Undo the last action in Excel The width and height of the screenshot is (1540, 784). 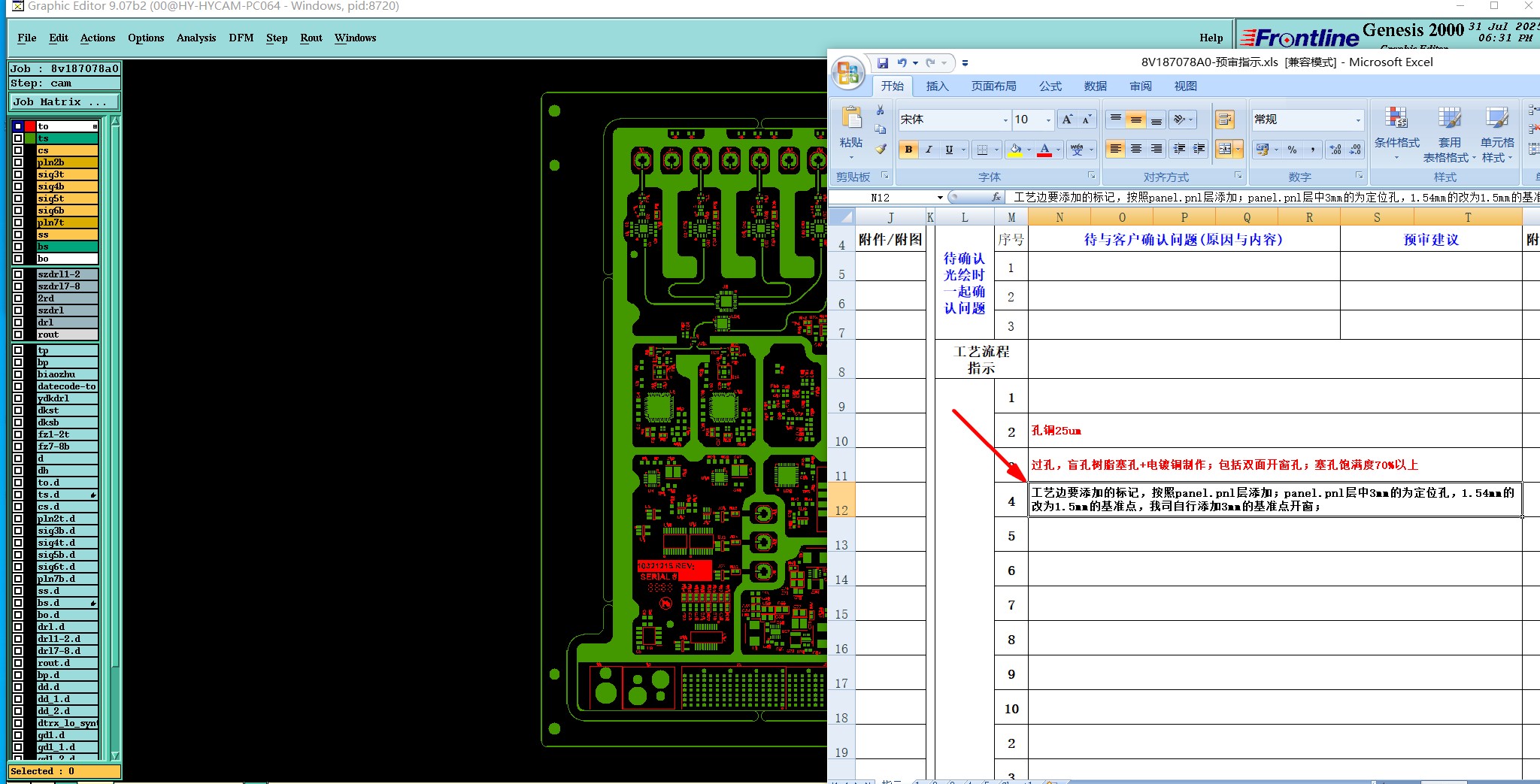(x=902, y=63)
